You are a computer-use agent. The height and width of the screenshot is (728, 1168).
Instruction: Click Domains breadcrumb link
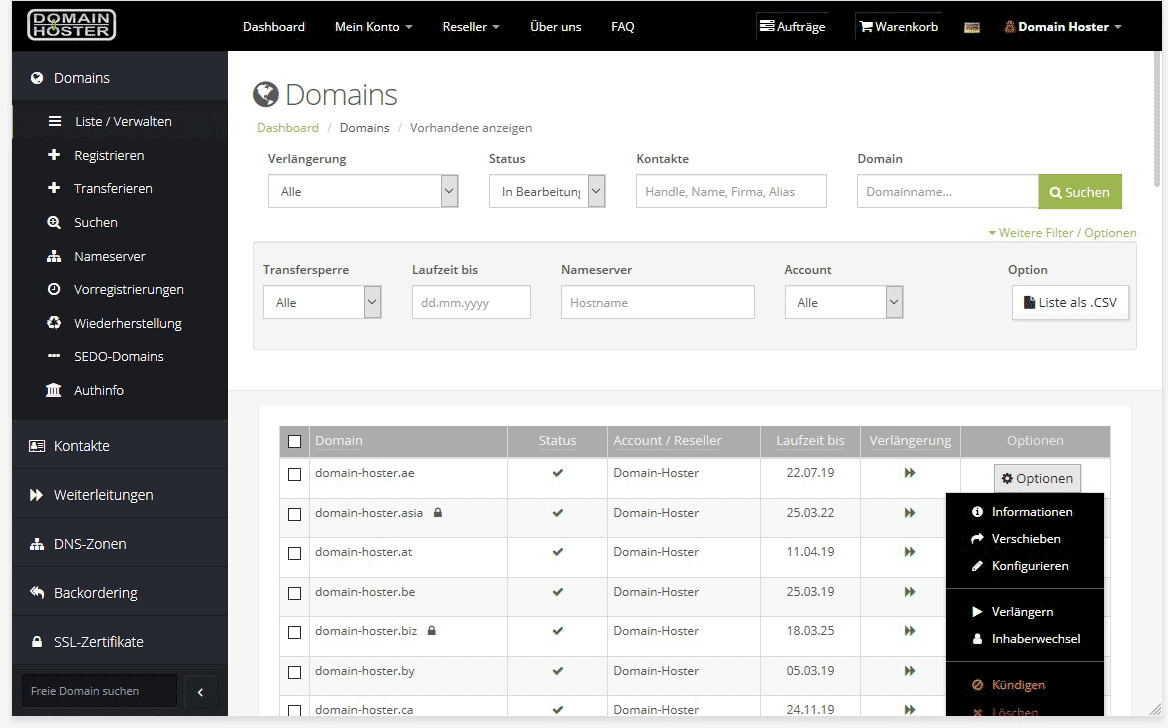pos(364,127)
